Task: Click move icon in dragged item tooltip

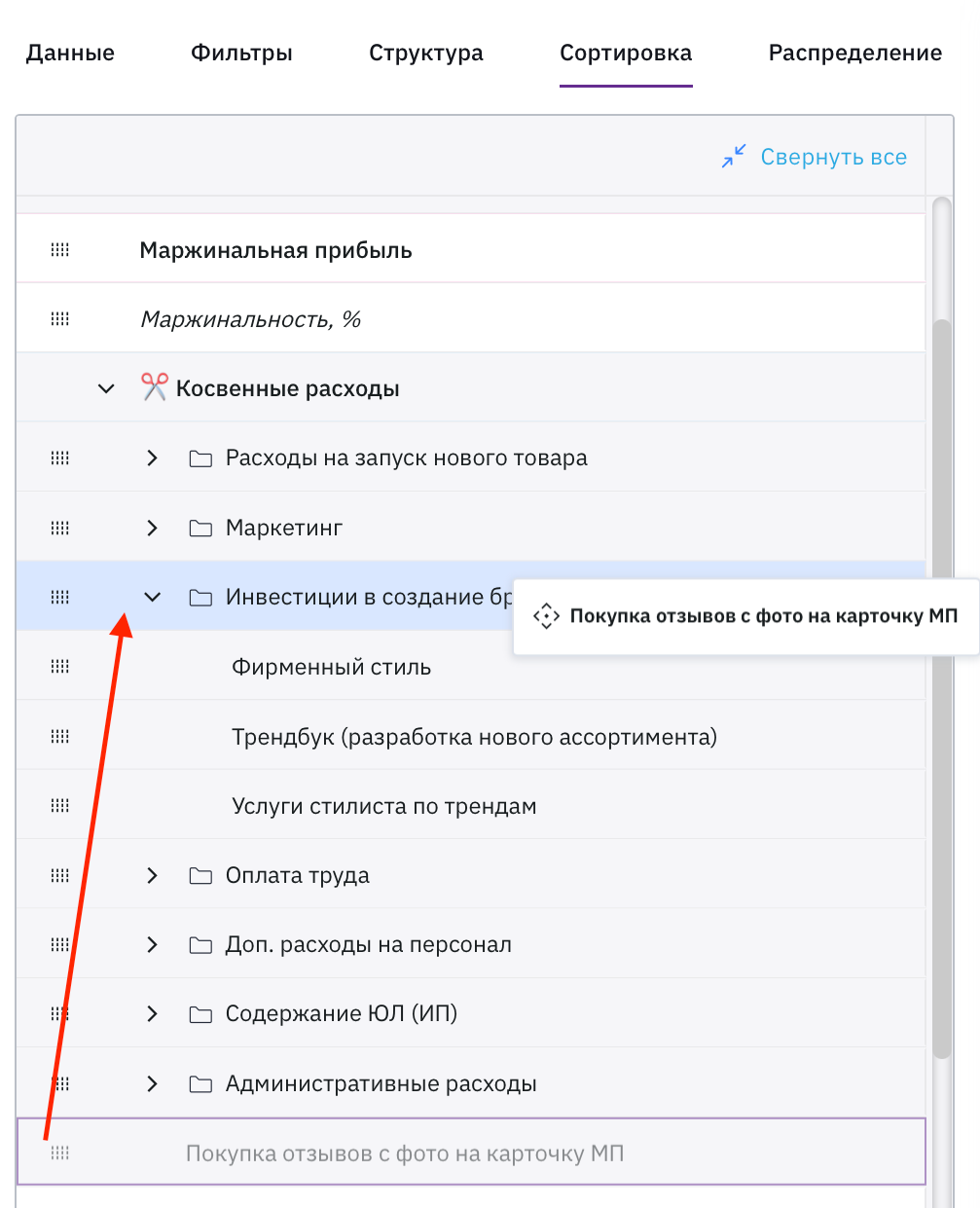Action: (546, 616)
